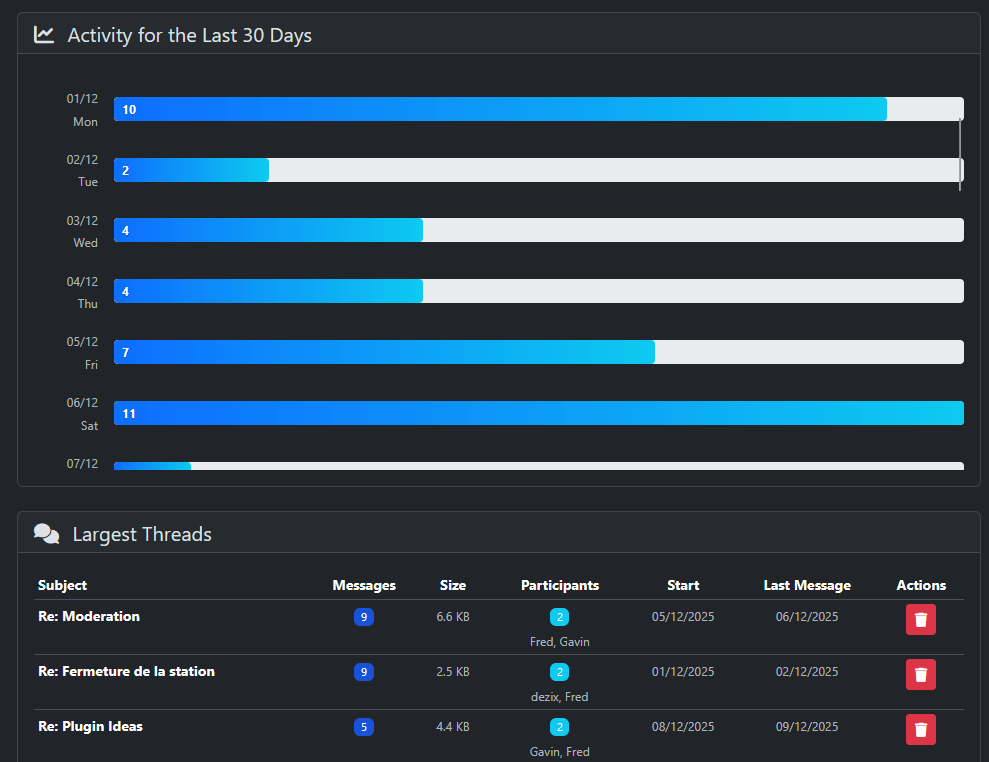Click the activity chart vertical scrollbar
Screen dimensions: 989x762
(960, 154)
